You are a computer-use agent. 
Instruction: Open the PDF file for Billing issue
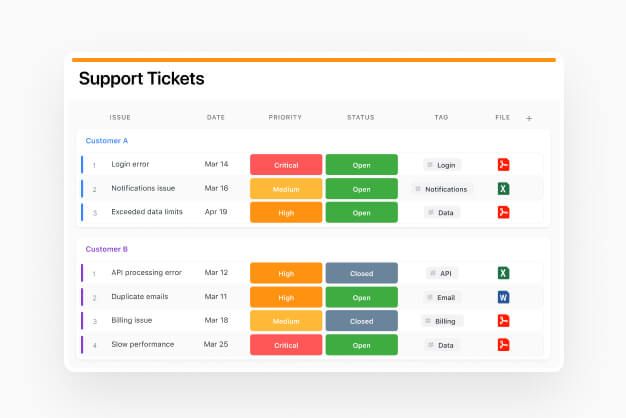pyautogui.click(x=503, y=321)
